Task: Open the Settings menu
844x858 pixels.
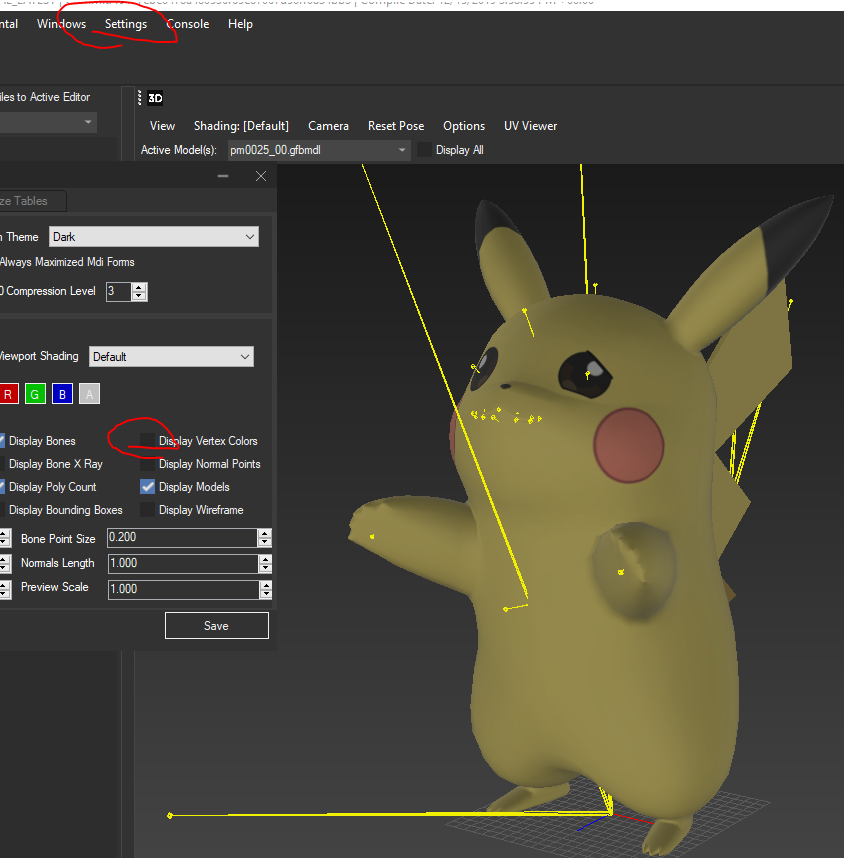Action: point(126,24)
